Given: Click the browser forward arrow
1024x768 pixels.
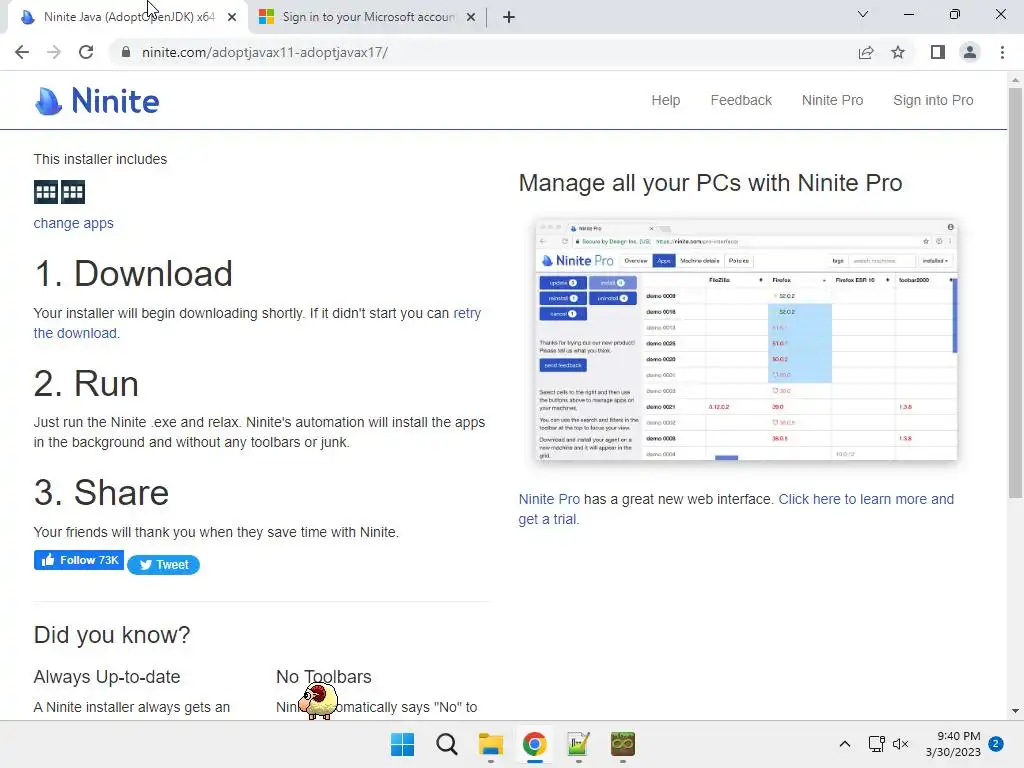Looking at the screenshot, I should click(54, 52).
